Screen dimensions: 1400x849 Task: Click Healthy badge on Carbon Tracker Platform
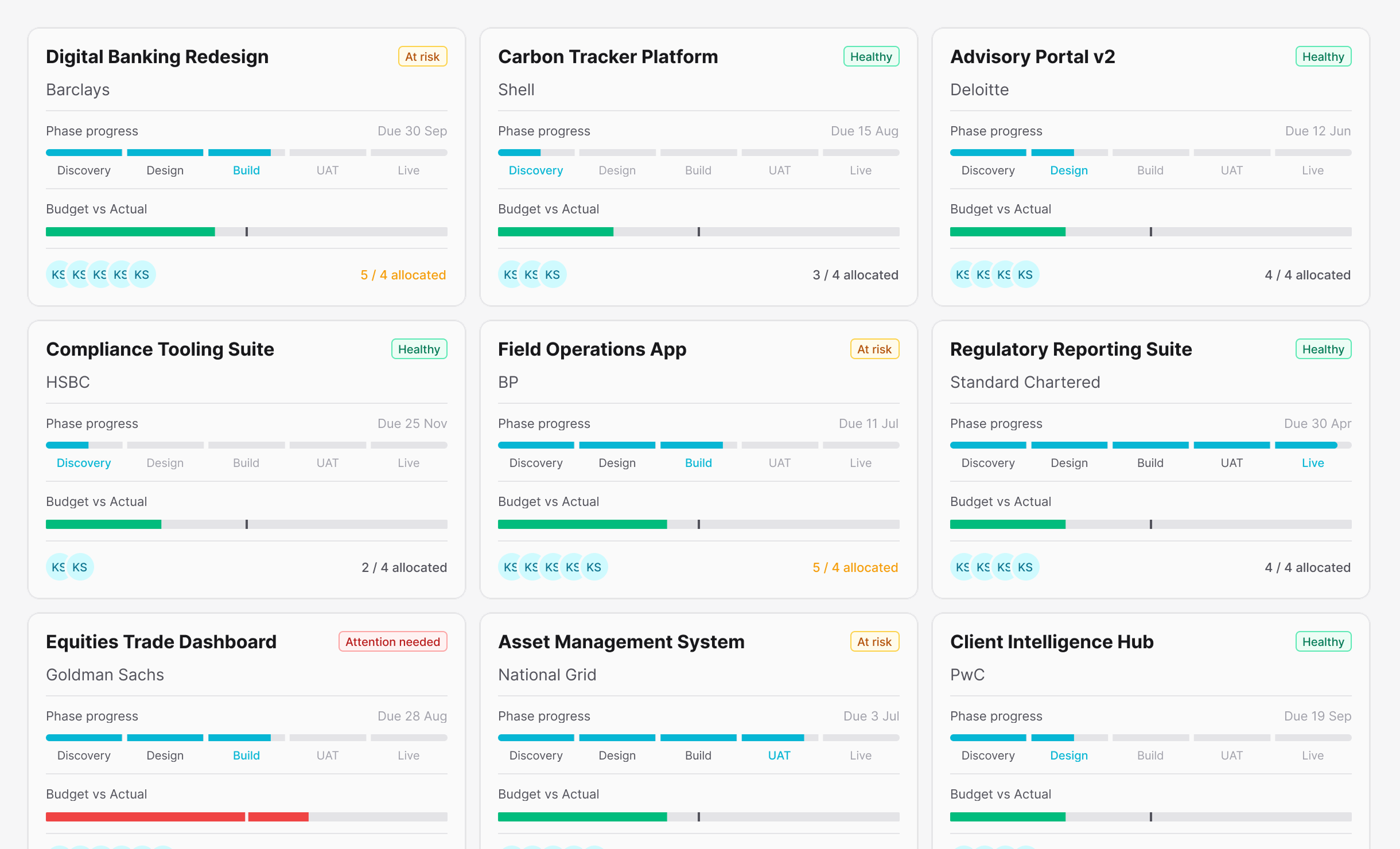point(870,57)
